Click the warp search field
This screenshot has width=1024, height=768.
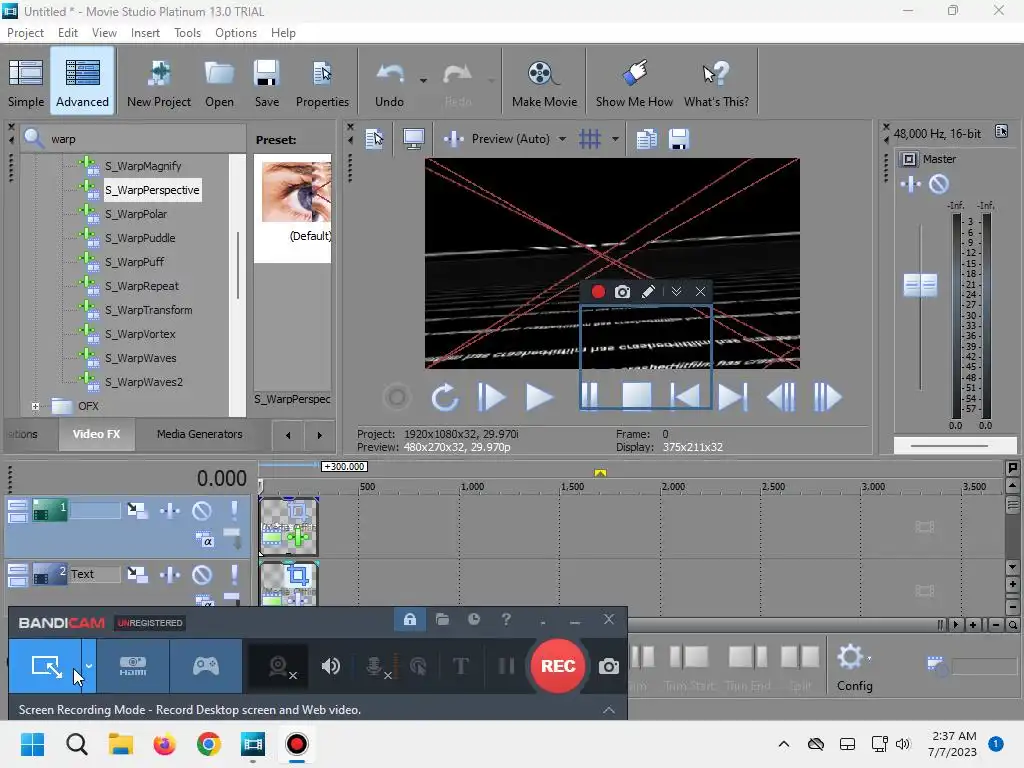pyautogui.click(x=144, y=139)
